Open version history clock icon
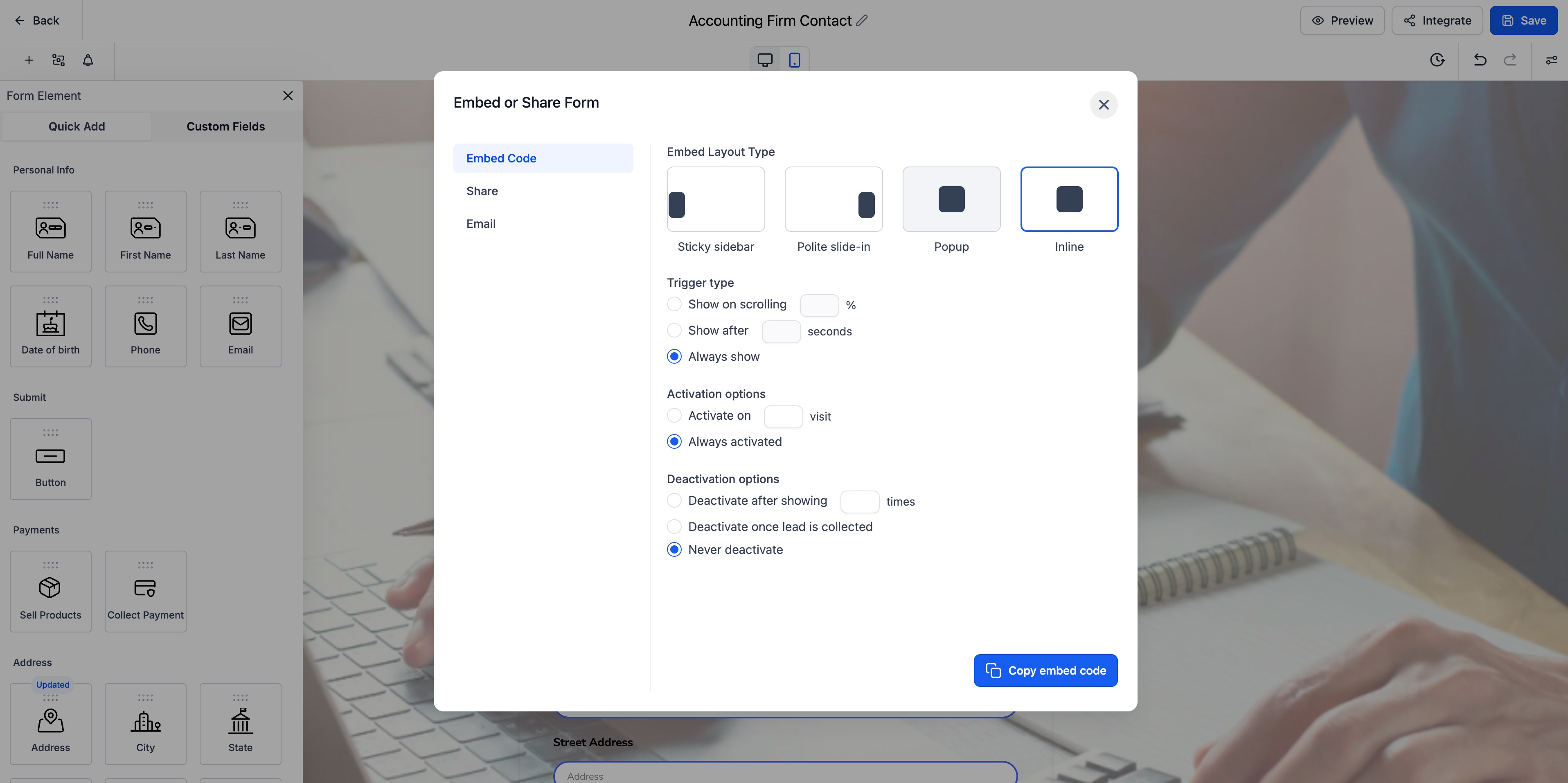This screenshot has width=1568, height=783. point(1437,60)
